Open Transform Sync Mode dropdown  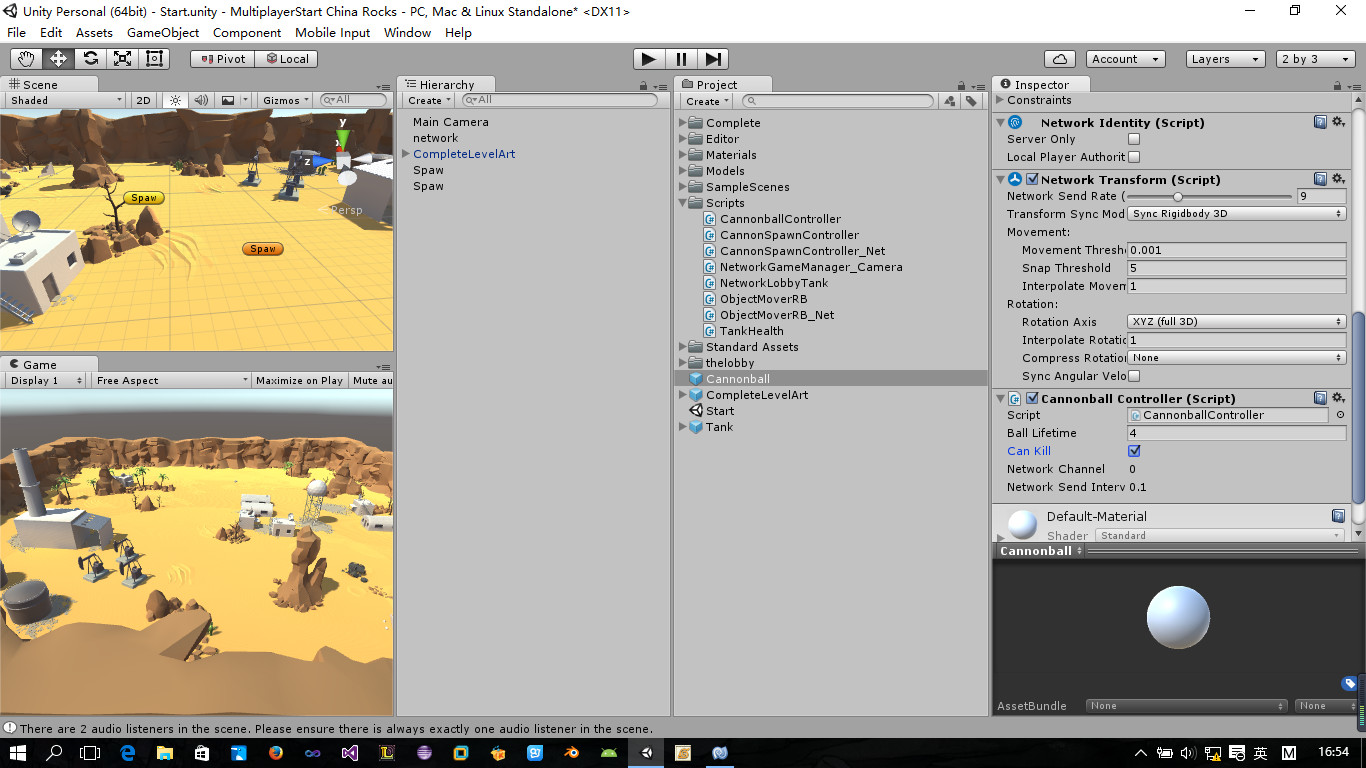tap(1237, 214)
